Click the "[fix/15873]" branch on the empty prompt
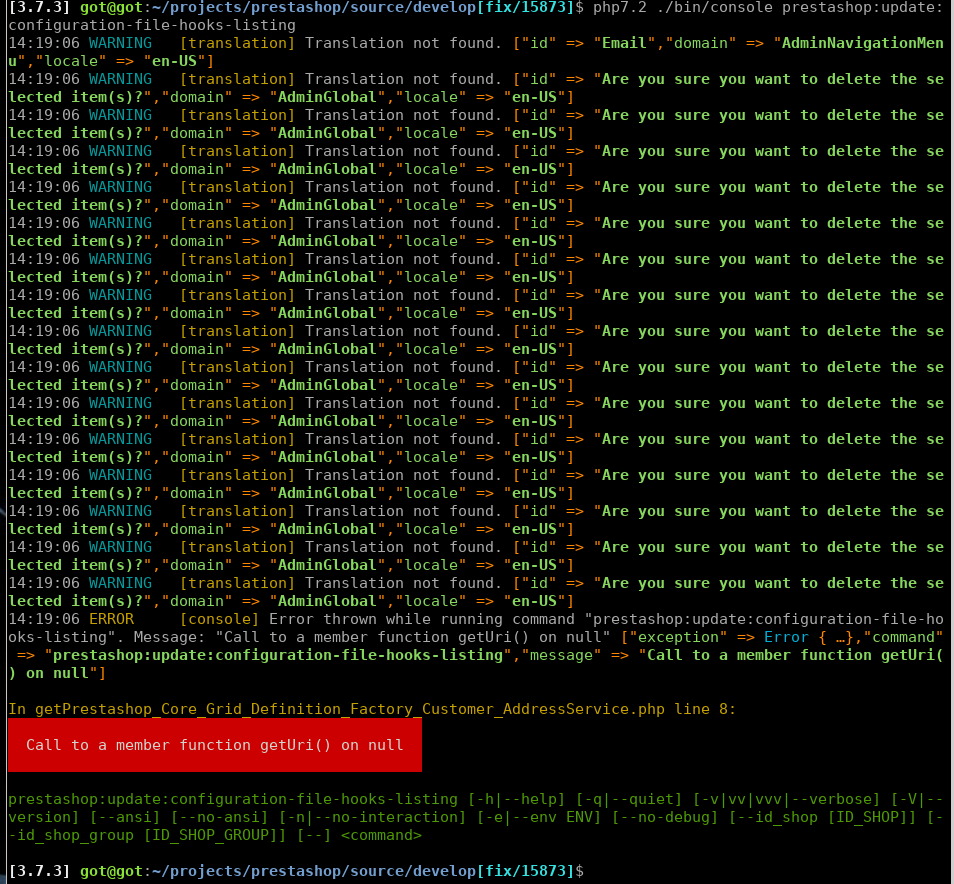954x884 pixels. [x=525, y=871]
